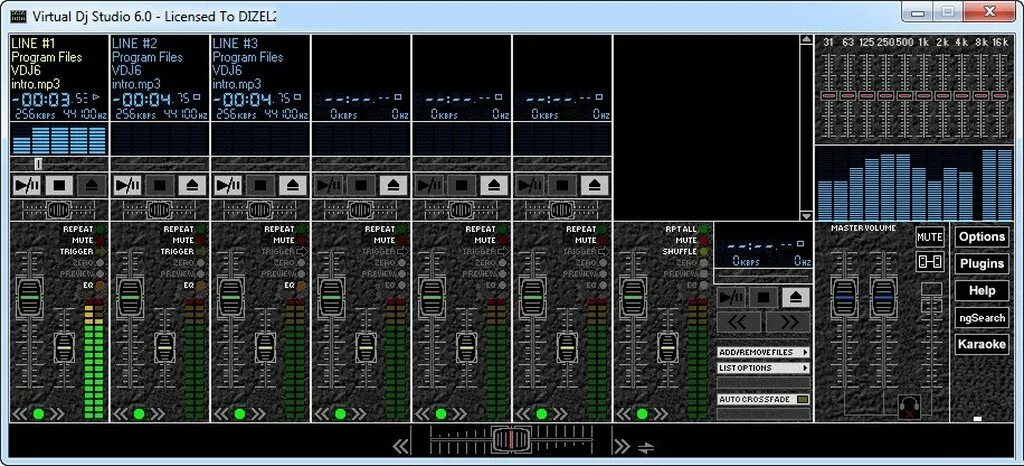The height and width of the screenshot is (466, 1024).
Task: Start play/pause on LINE #2
Action: (x=127, y=185)
